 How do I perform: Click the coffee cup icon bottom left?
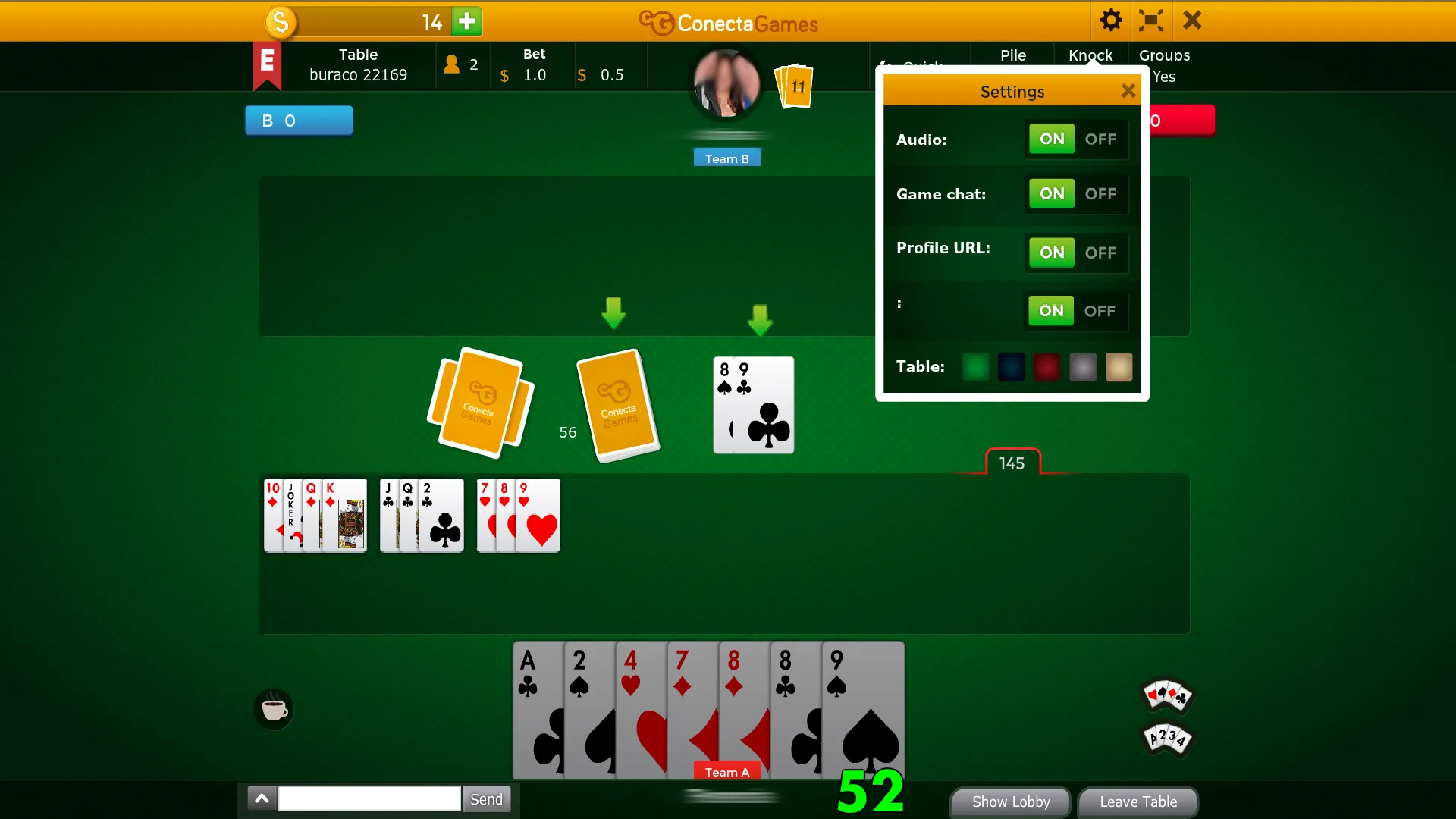(275, 708)
